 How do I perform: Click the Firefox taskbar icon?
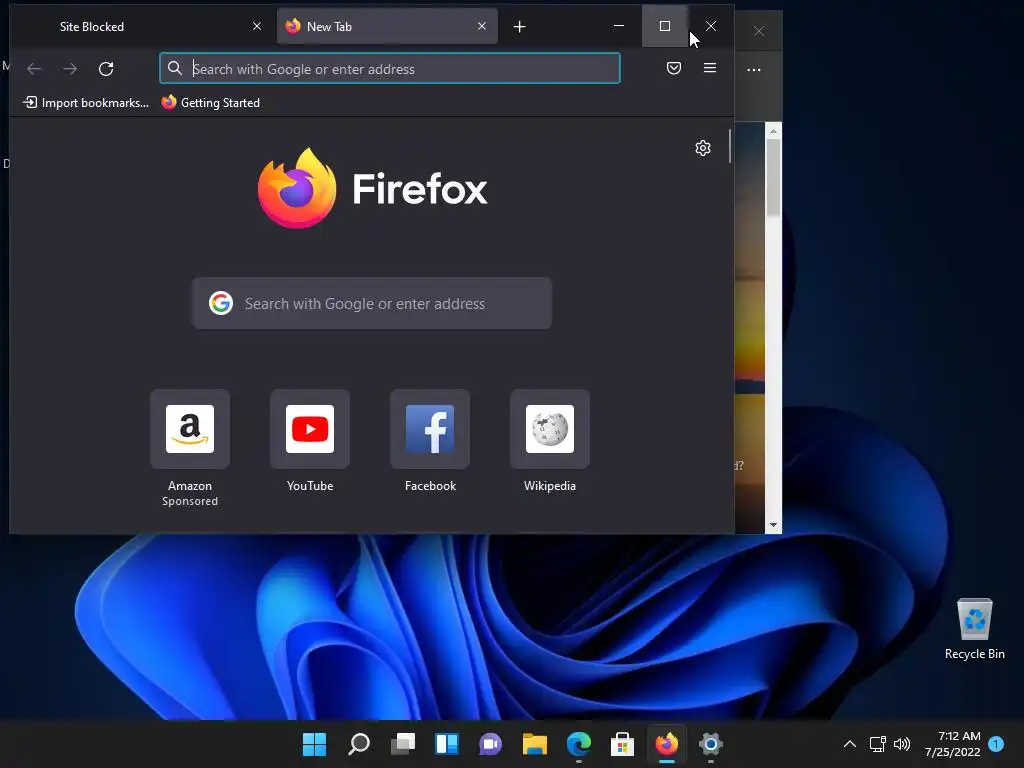tap(667, 744)
